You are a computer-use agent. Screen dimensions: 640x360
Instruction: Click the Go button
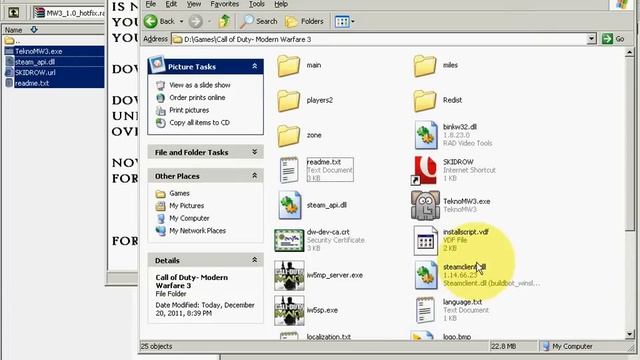[x=613, y=39]
